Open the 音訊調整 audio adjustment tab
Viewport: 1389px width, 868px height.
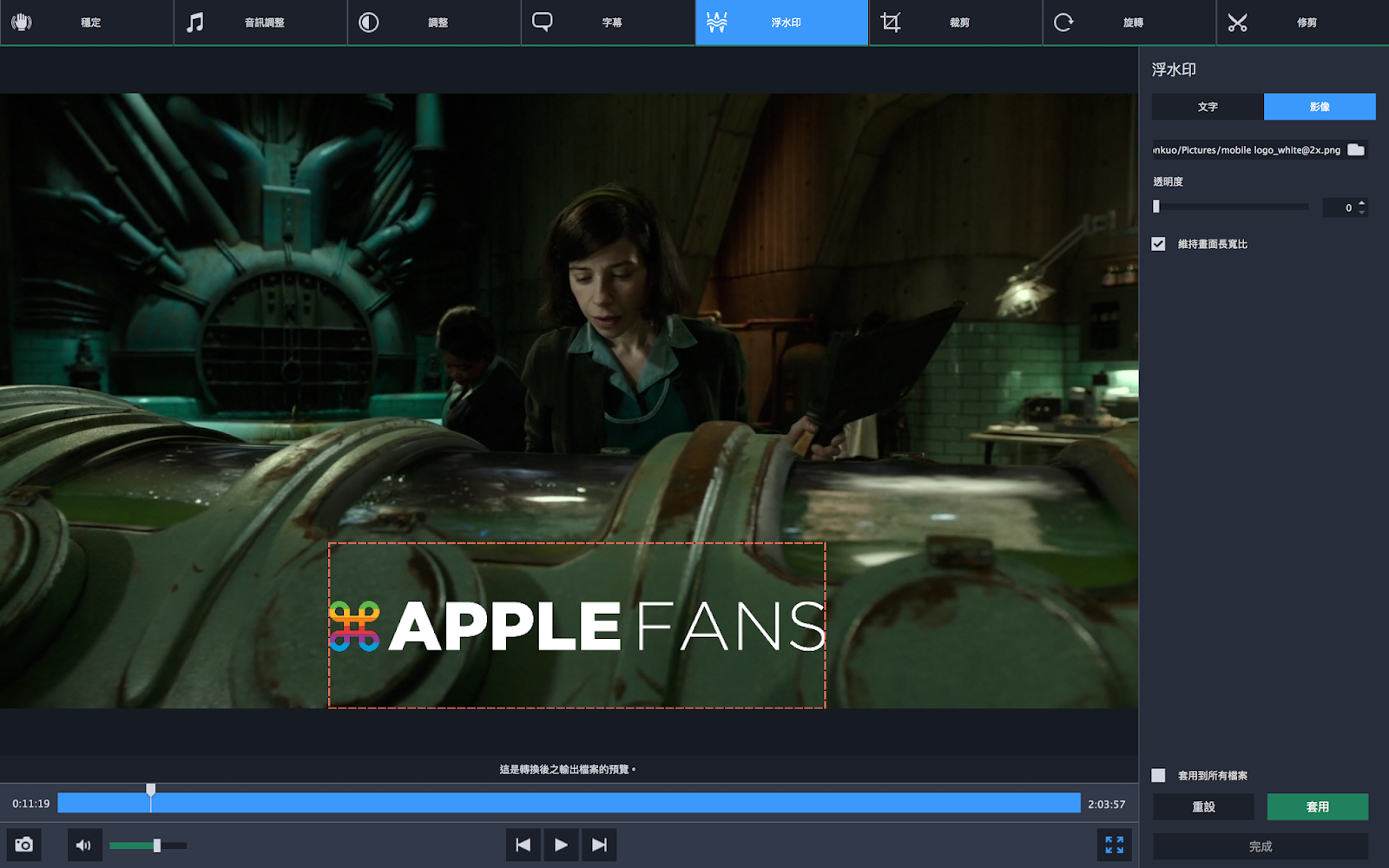click(x=260, y=23)
